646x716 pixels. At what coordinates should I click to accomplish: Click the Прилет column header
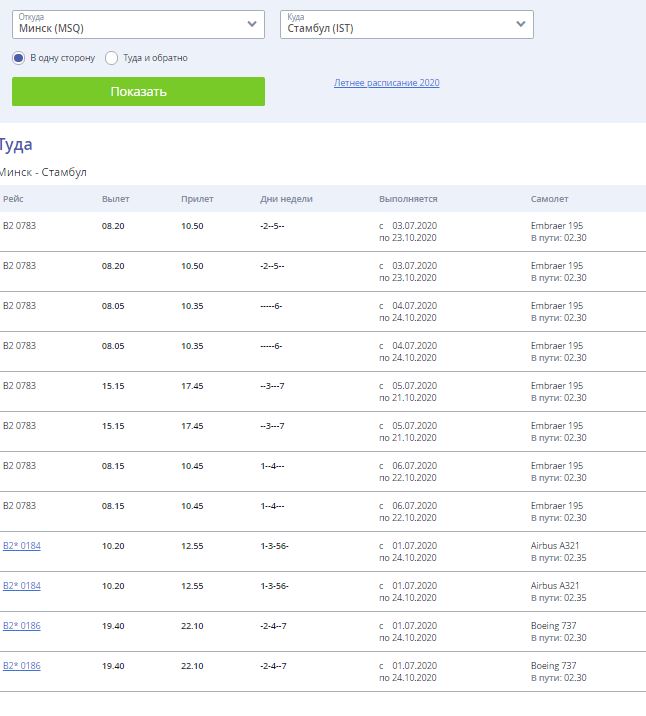tap(197, 199)
